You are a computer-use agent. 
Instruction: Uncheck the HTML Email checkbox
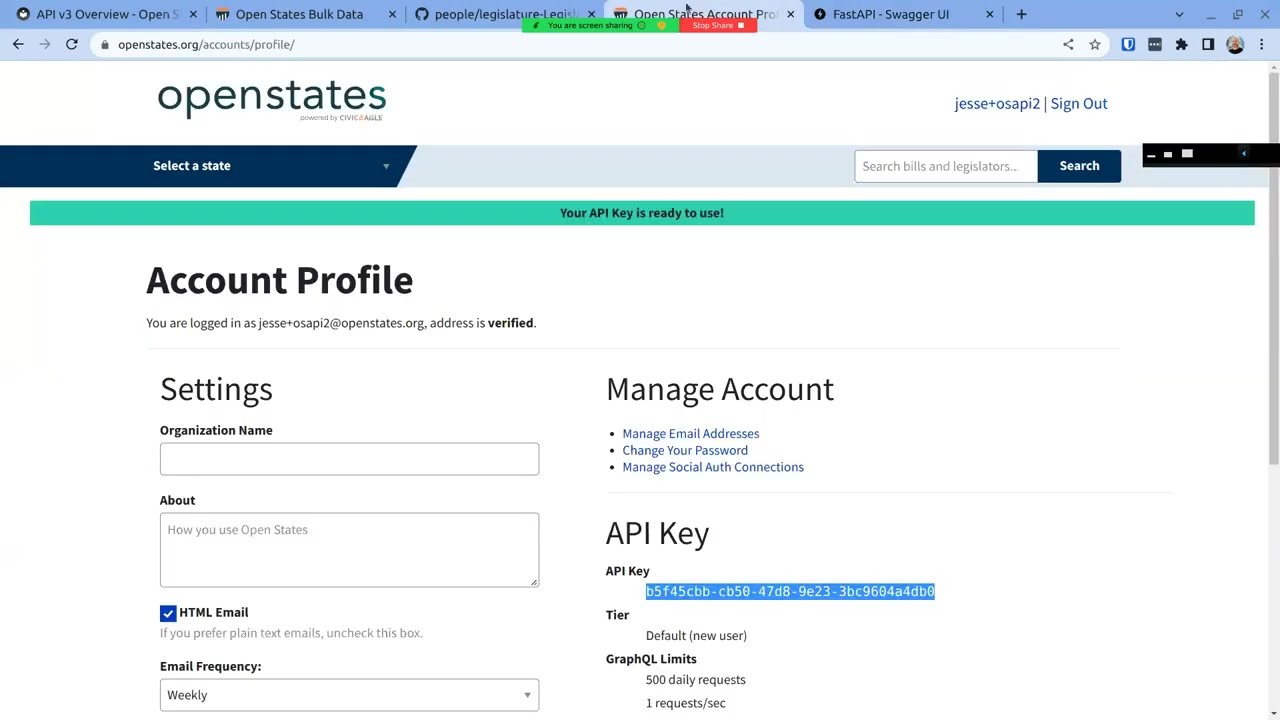point(168,613)
